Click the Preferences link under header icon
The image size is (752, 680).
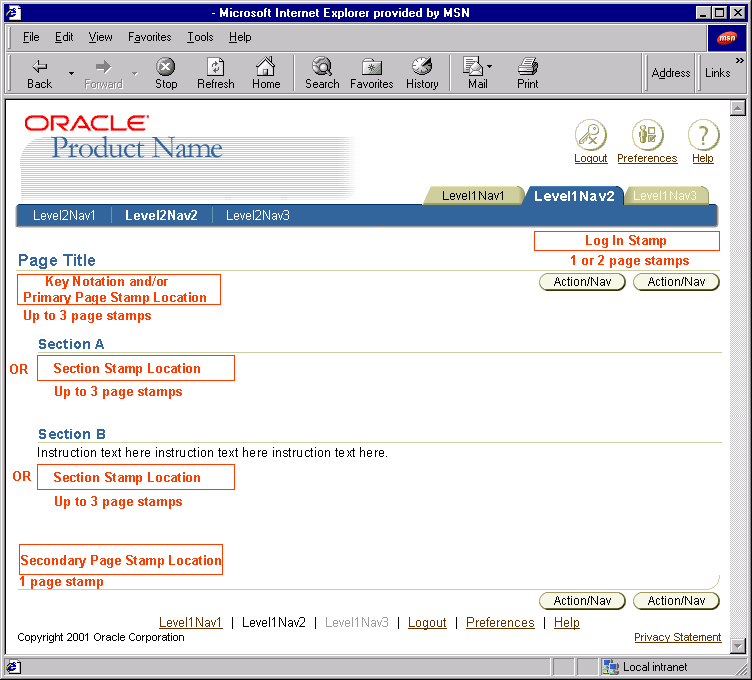point(647,158)
